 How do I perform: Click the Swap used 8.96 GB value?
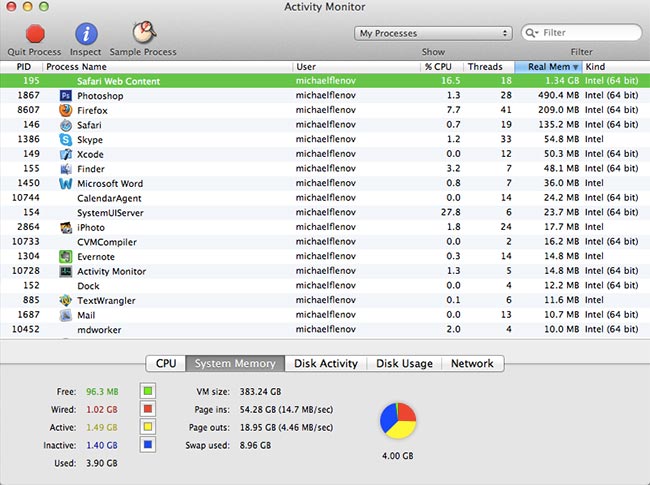coord(255,446)
